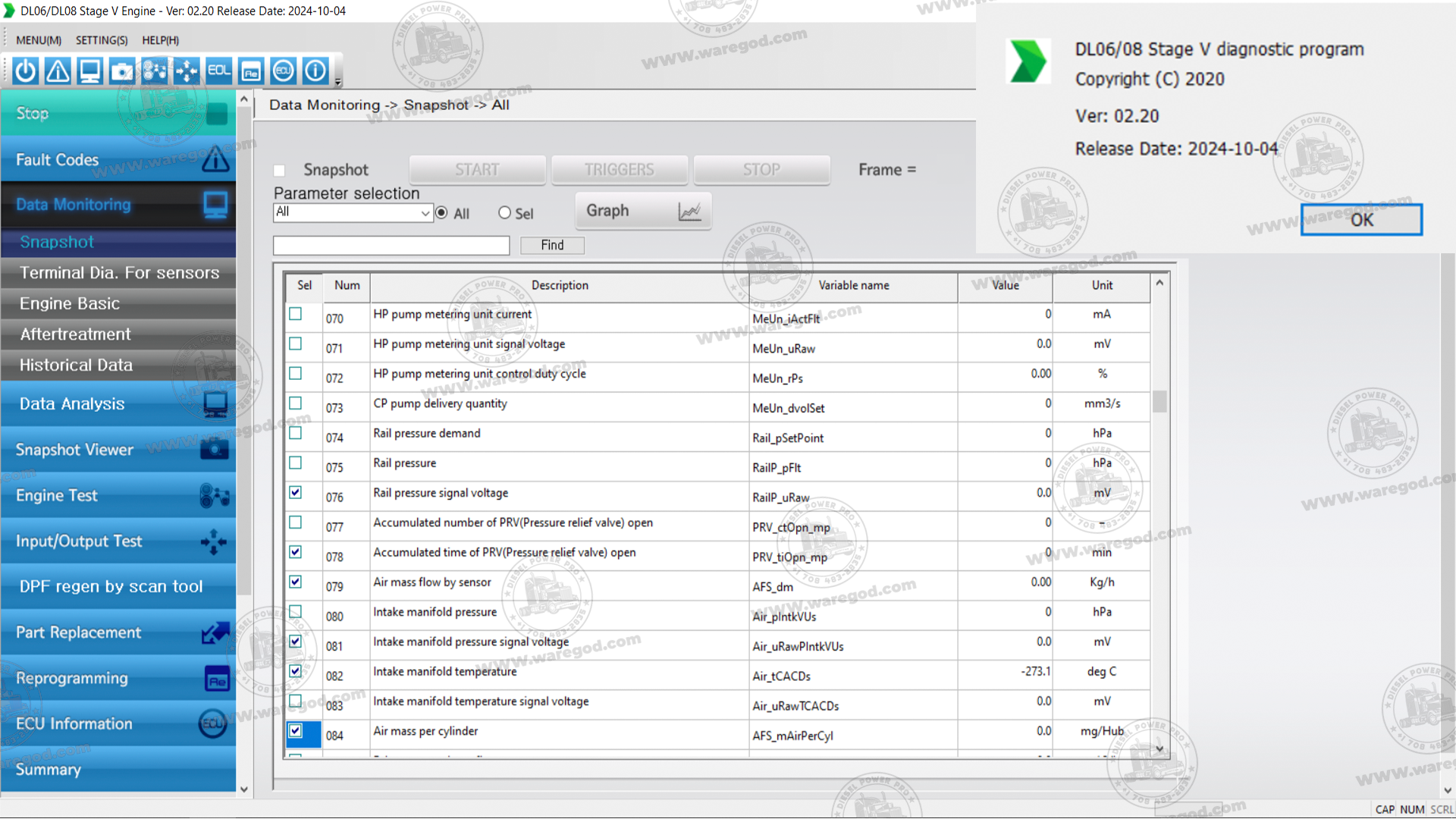Click the power icon in toolbar
This screenshot has height=819, width=1456.
(x=26, y=71)
